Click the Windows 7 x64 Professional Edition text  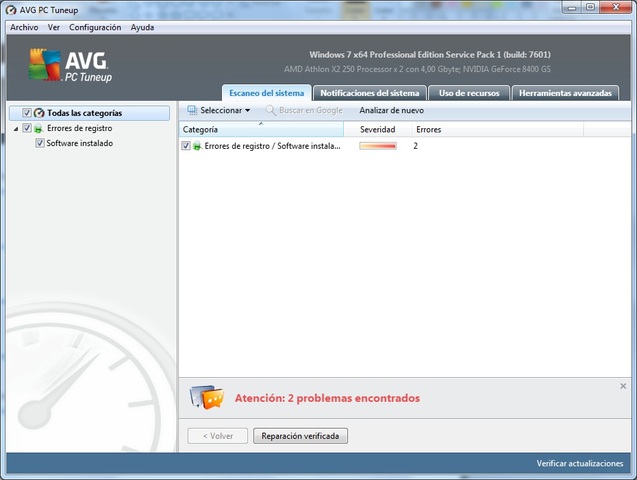[x=430, y=55]
